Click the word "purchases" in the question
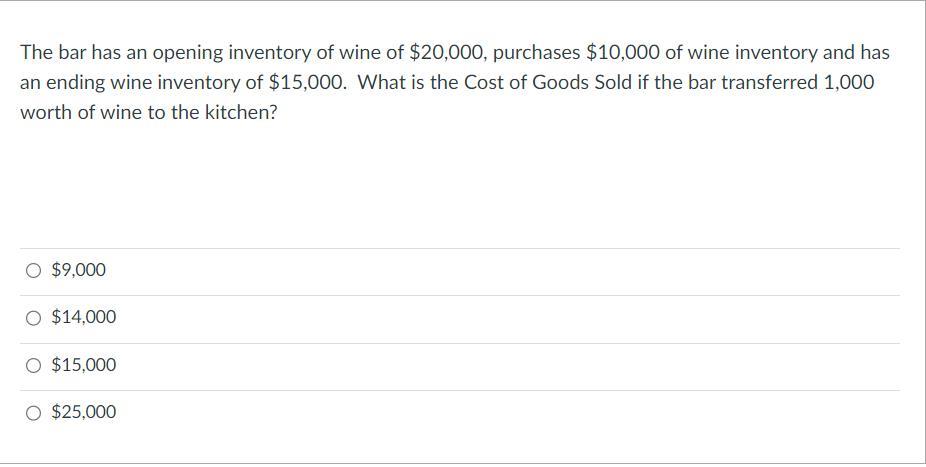The width and height of the screenshot is (926, 467). coord(537,52)
